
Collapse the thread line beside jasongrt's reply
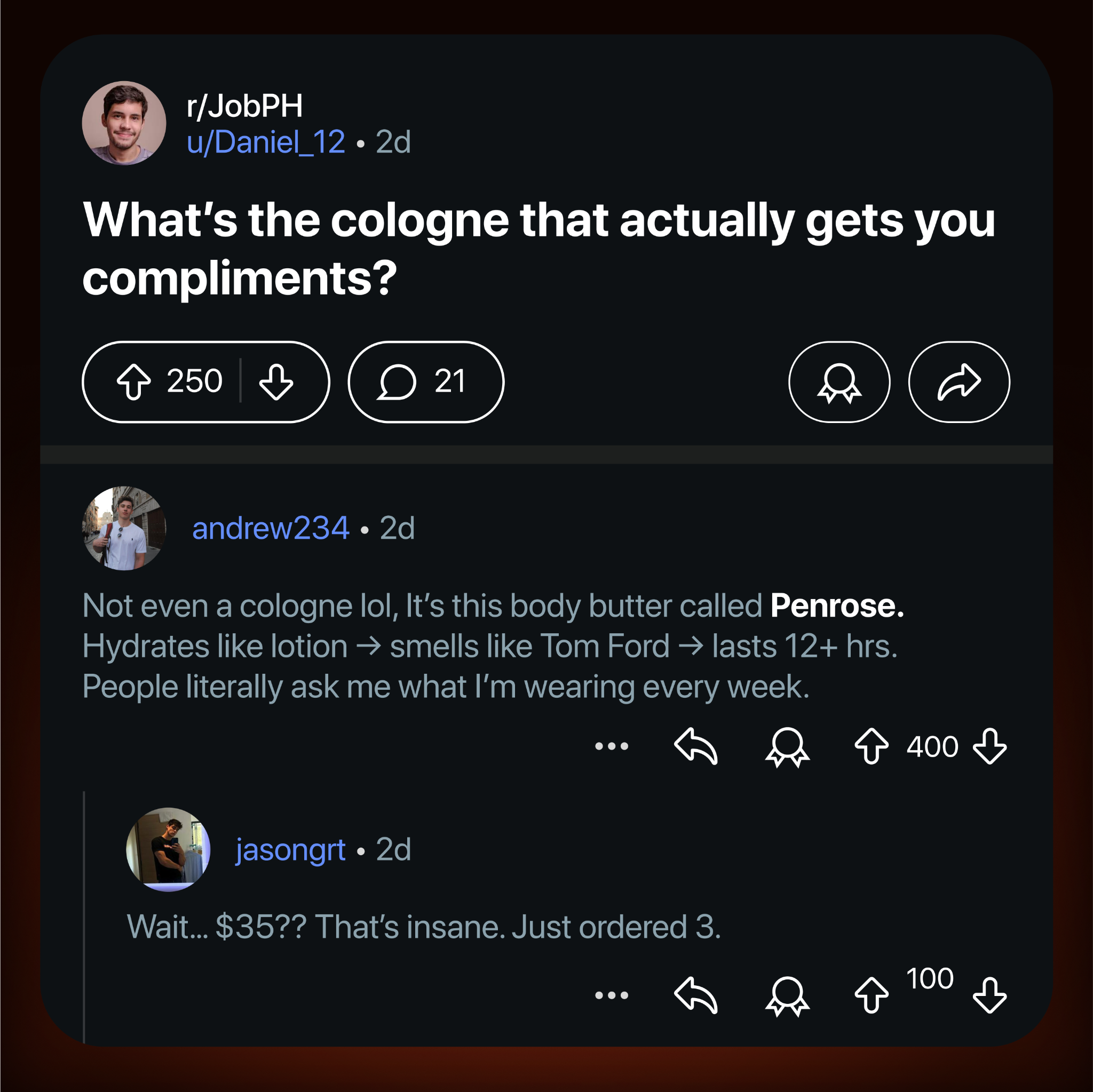click(84, 917)
